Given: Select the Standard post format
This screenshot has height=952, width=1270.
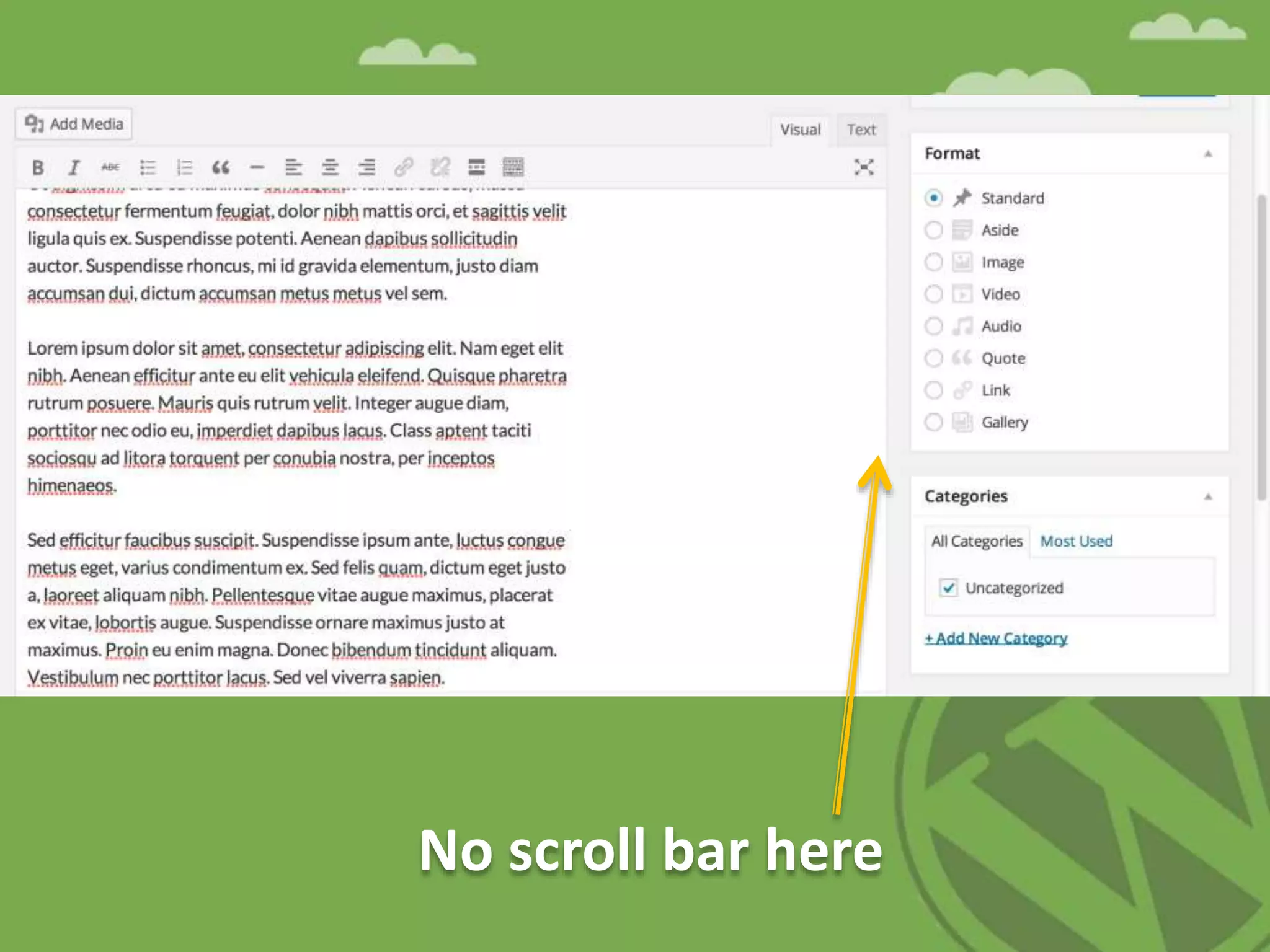Looking at the screenshot, I should pos(933,198).
